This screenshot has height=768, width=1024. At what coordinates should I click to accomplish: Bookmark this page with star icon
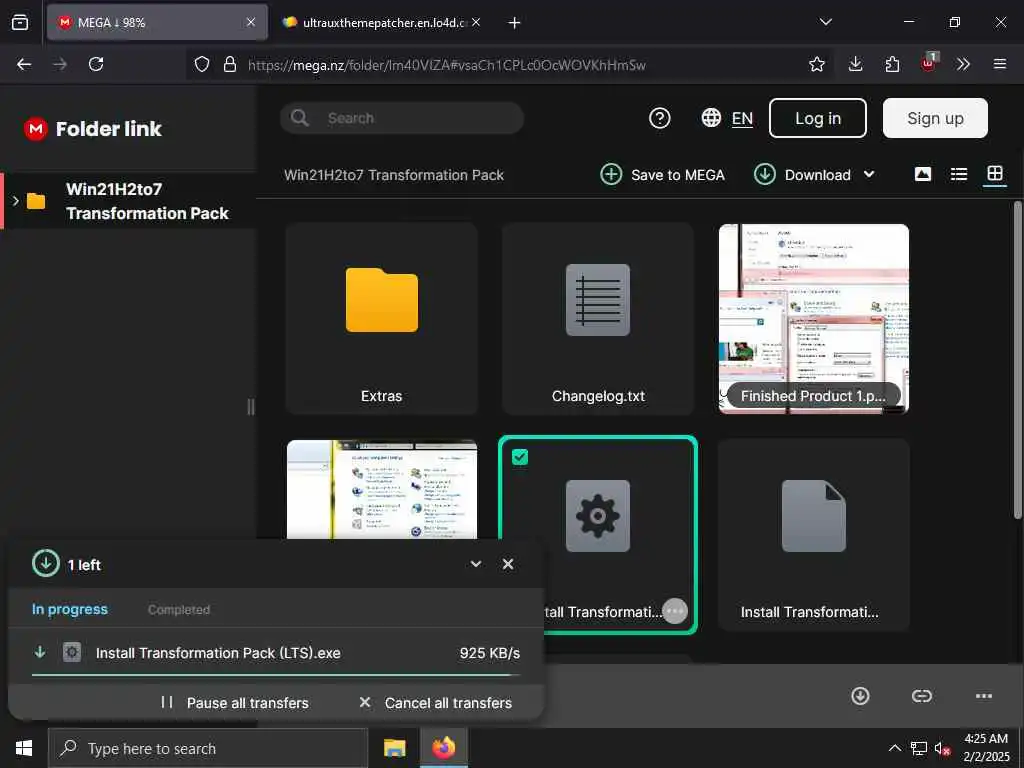816,64
